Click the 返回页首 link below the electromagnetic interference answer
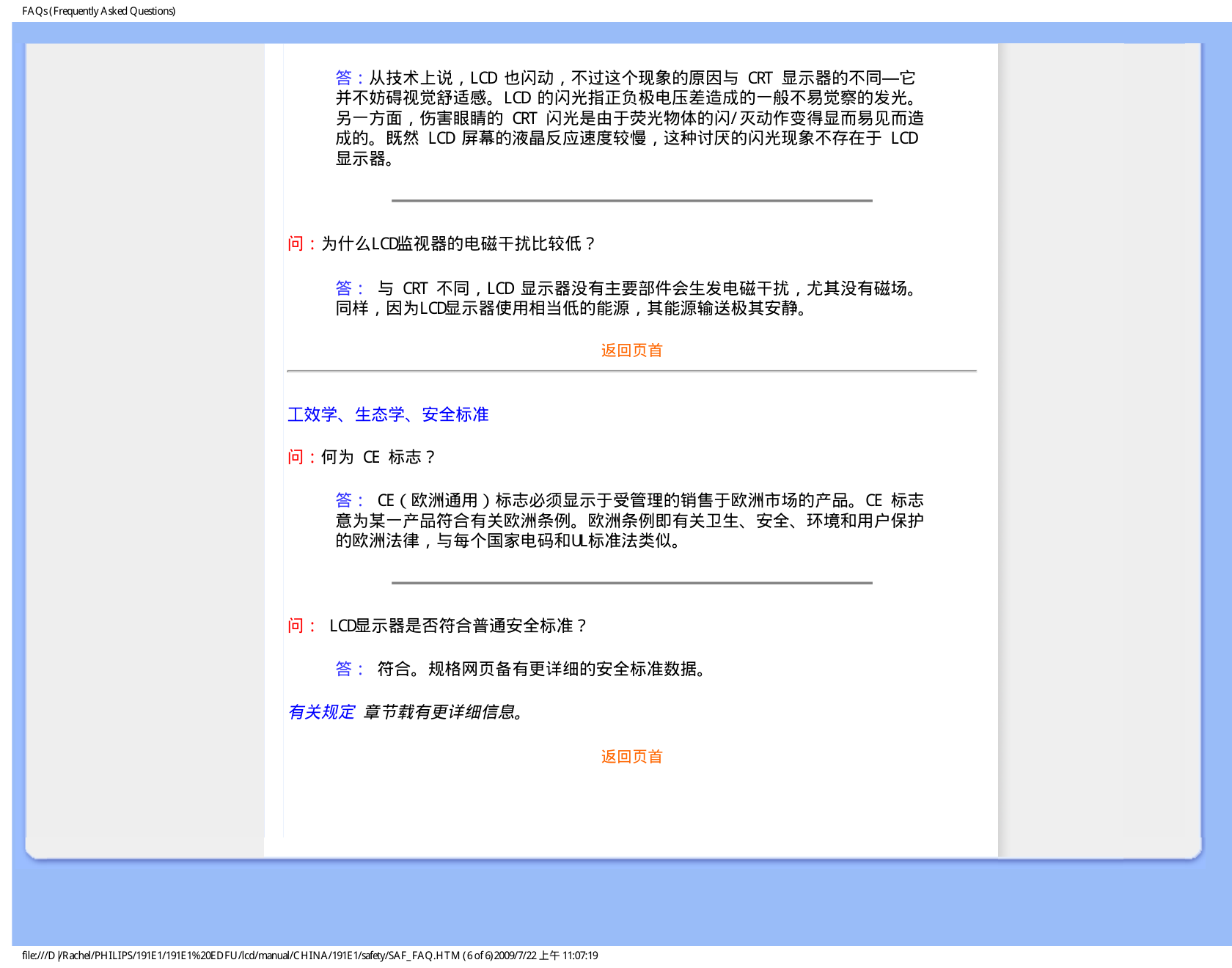The width and height of the screenshot is (1232, 968). coord(631,351)
